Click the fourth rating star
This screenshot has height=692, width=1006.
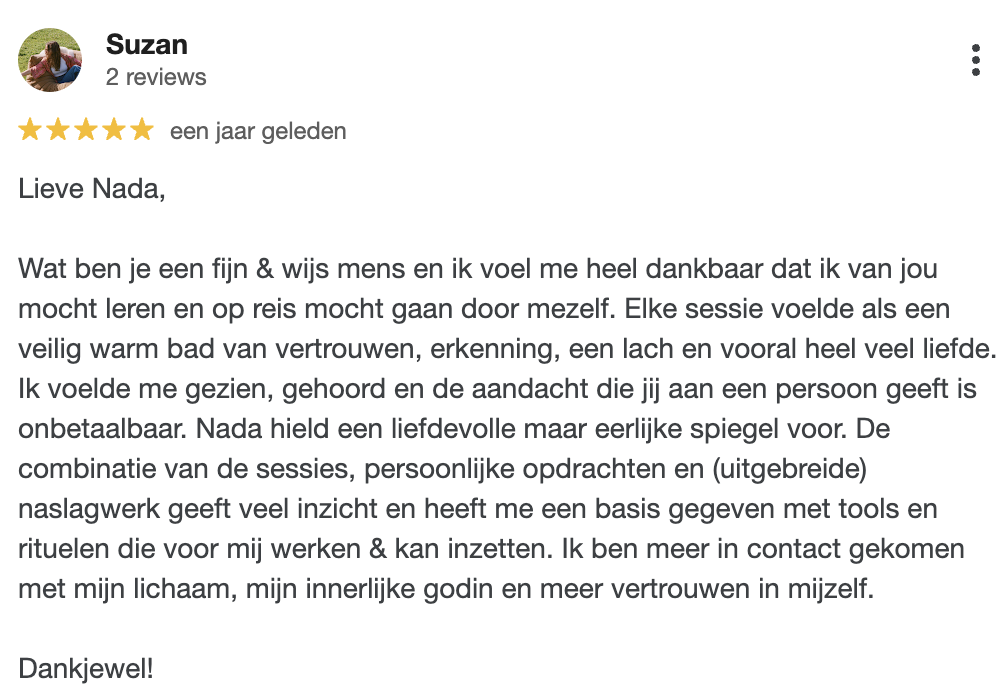(x=114, y=130)
